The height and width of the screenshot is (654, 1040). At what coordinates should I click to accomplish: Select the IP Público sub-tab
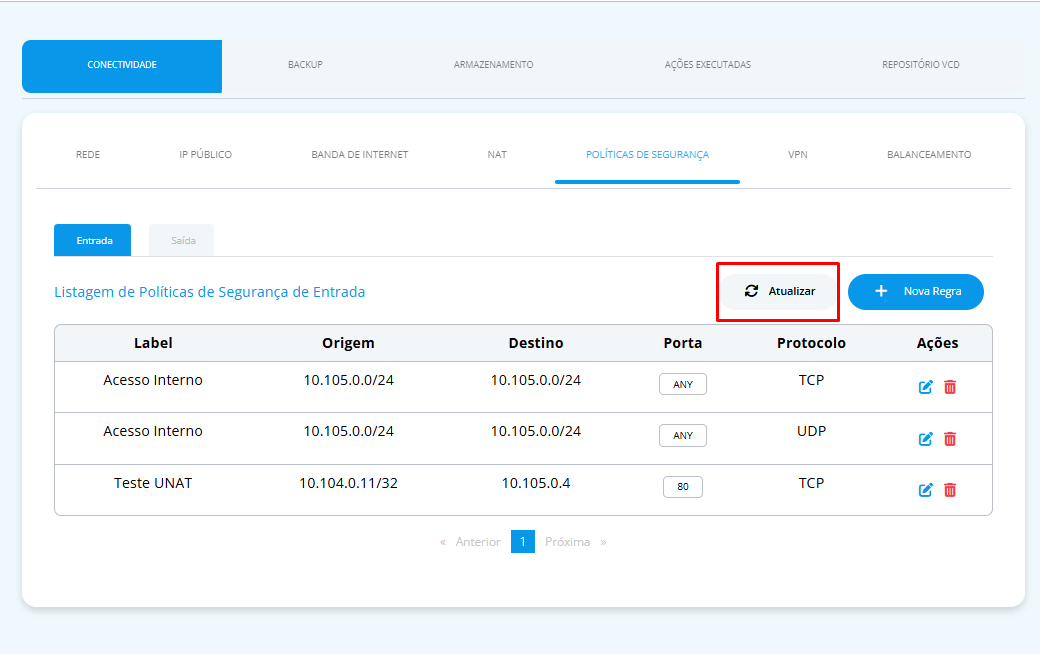click(x=206, y=155)
